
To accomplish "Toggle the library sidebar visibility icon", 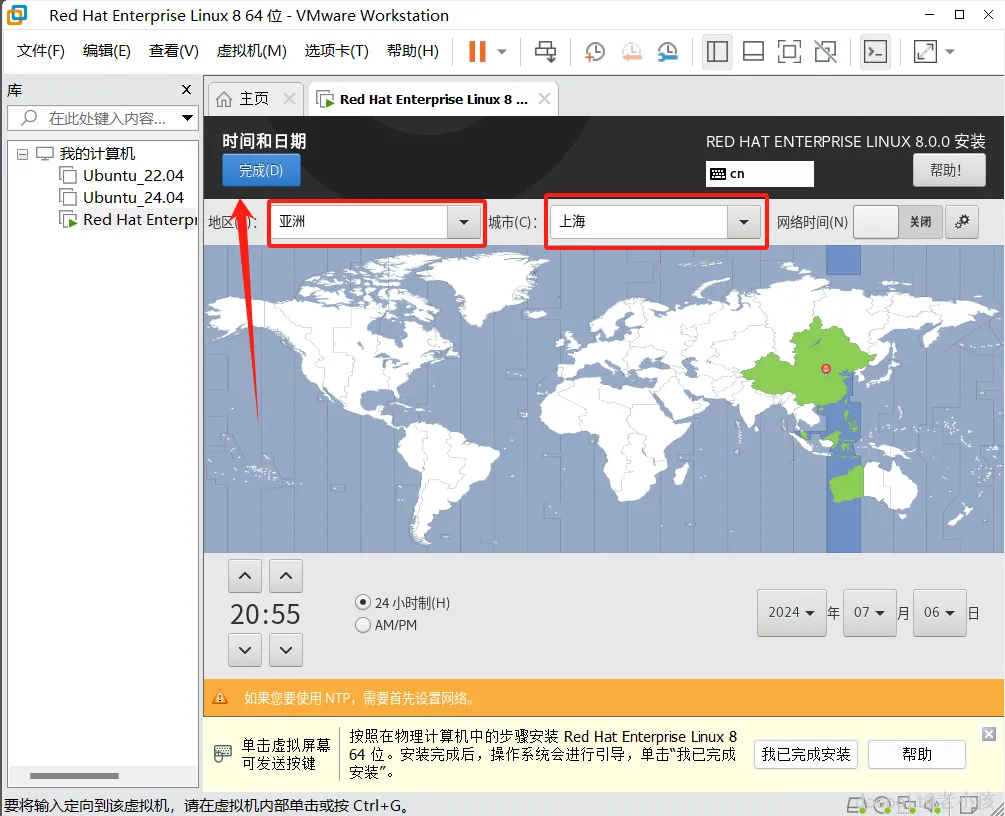I will click(x=717, y=51).
